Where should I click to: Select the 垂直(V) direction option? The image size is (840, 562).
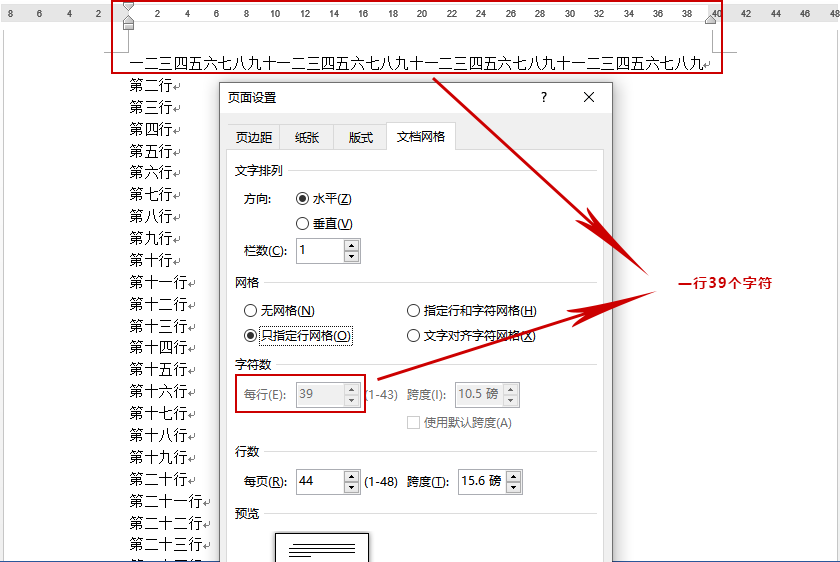point(324,223)
